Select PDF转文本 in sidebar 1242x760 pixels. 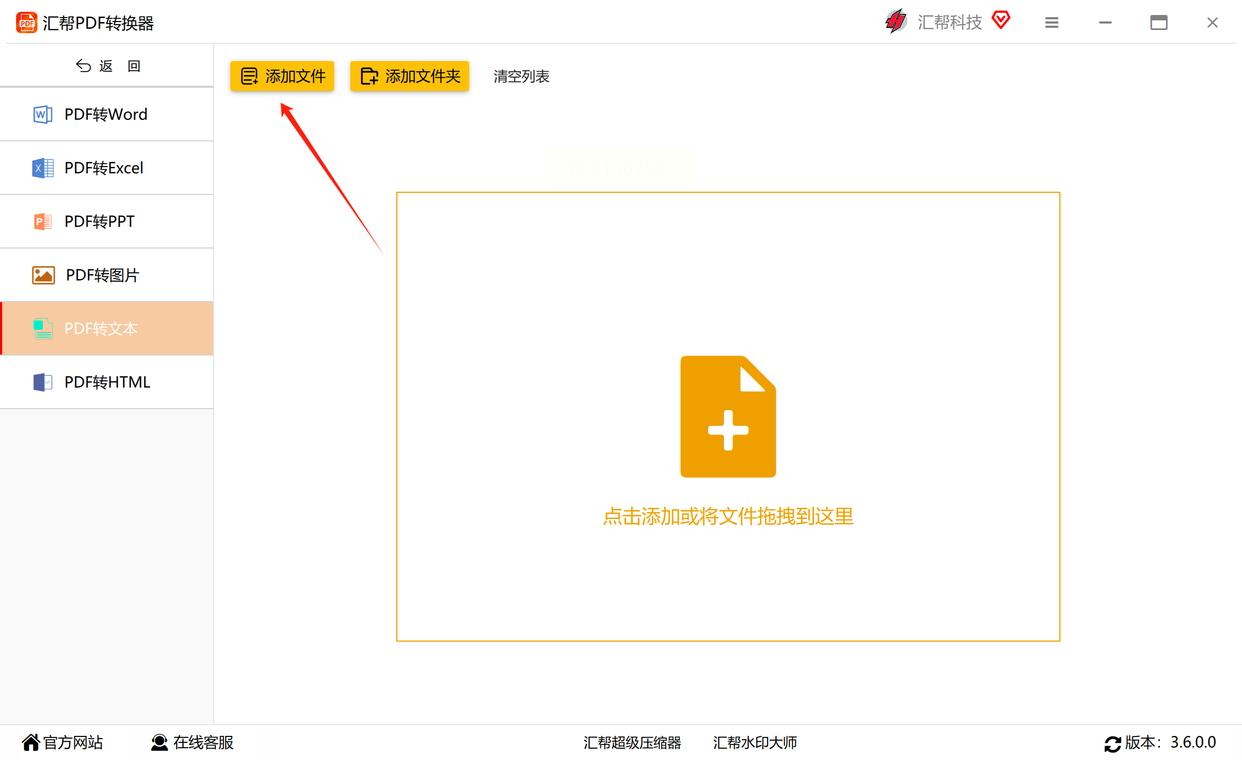(106, 328)
